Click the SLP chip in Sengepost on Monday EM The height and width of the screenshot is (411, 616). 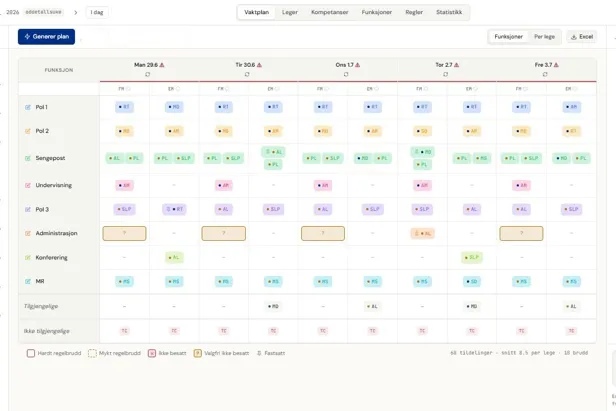[184, 158]
